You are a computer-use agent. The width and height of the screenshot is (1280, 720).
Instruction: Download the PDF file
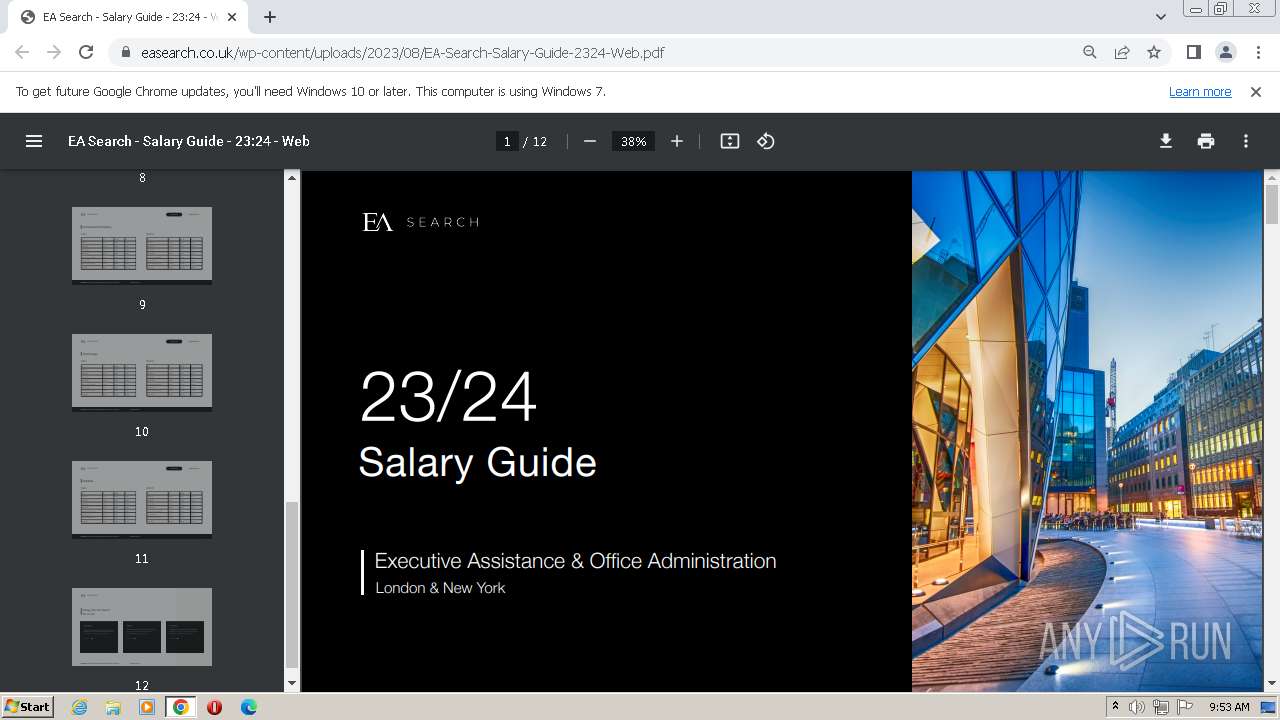click(x=1166, y=141)
